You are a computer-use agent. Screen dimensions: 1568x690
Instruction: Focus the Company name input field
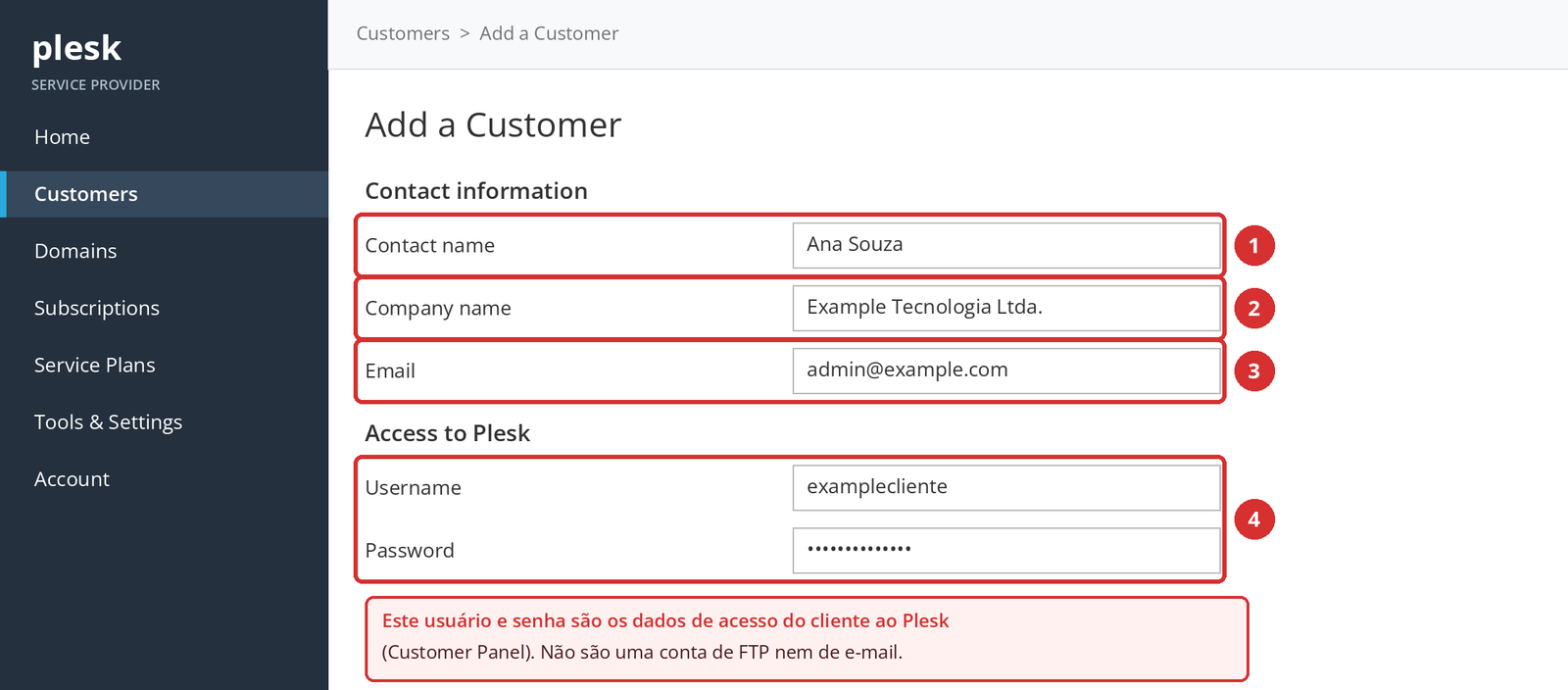coord(1006,308)
